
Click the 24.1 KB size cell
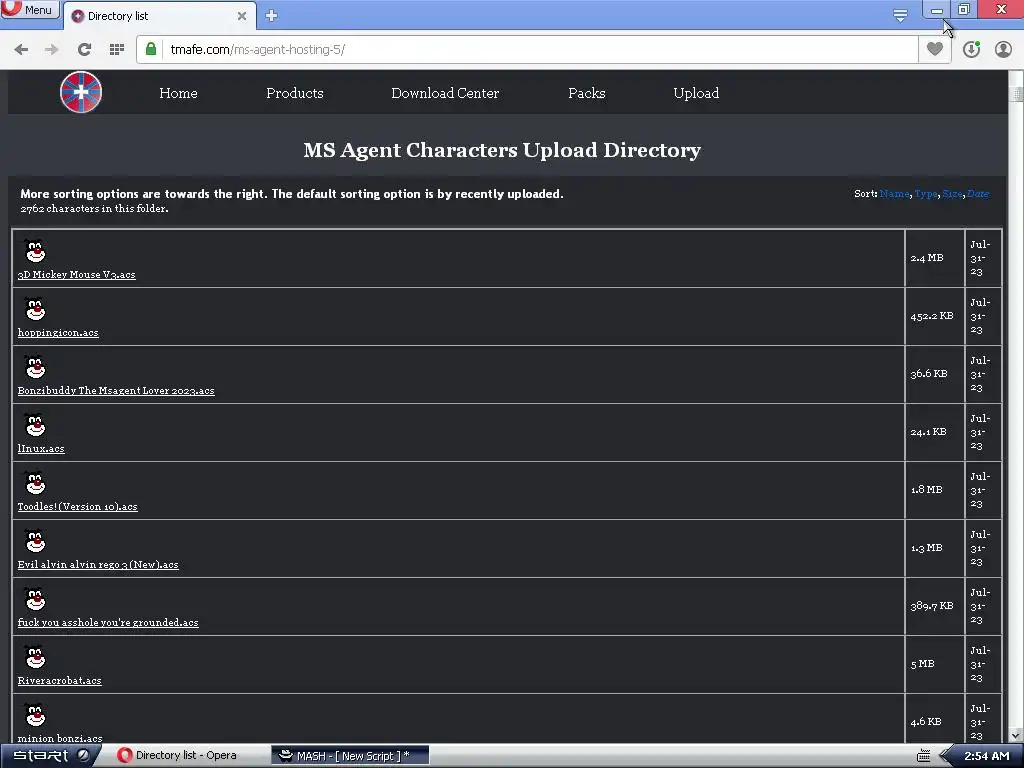coord(935,432)
